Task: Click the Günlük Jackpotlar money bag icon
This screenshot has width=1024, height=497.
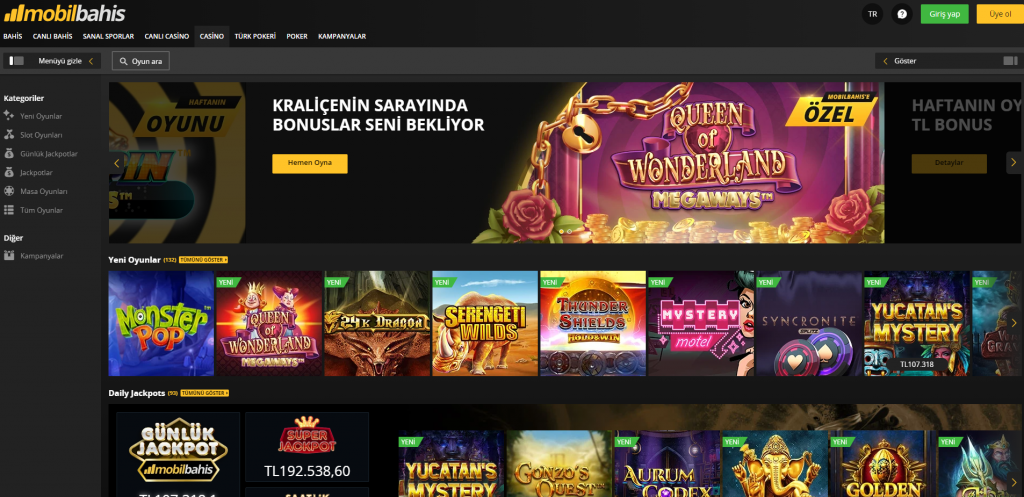Action: (x=8, y=153)
